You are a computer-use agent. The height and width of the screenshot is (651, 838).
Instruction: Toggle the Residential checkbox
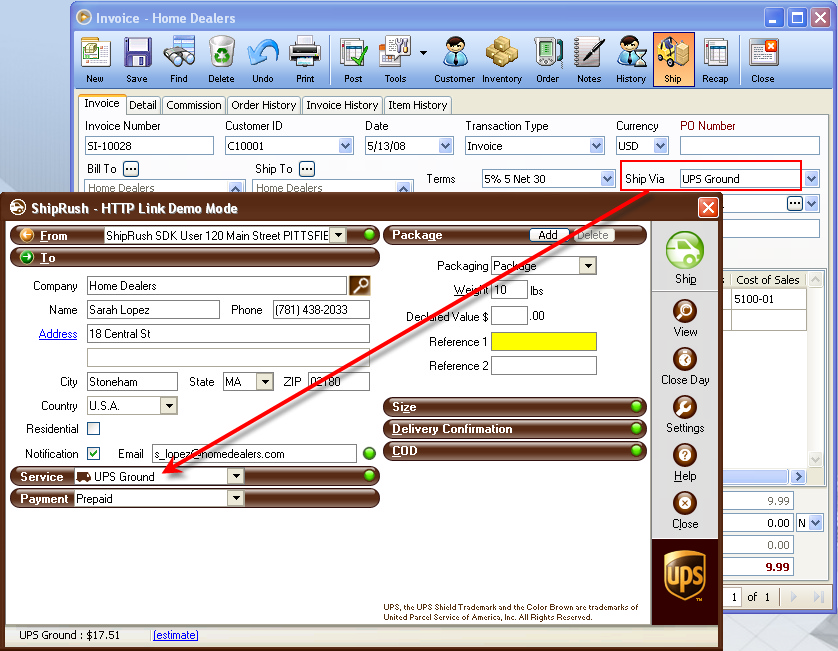[94, 429]
